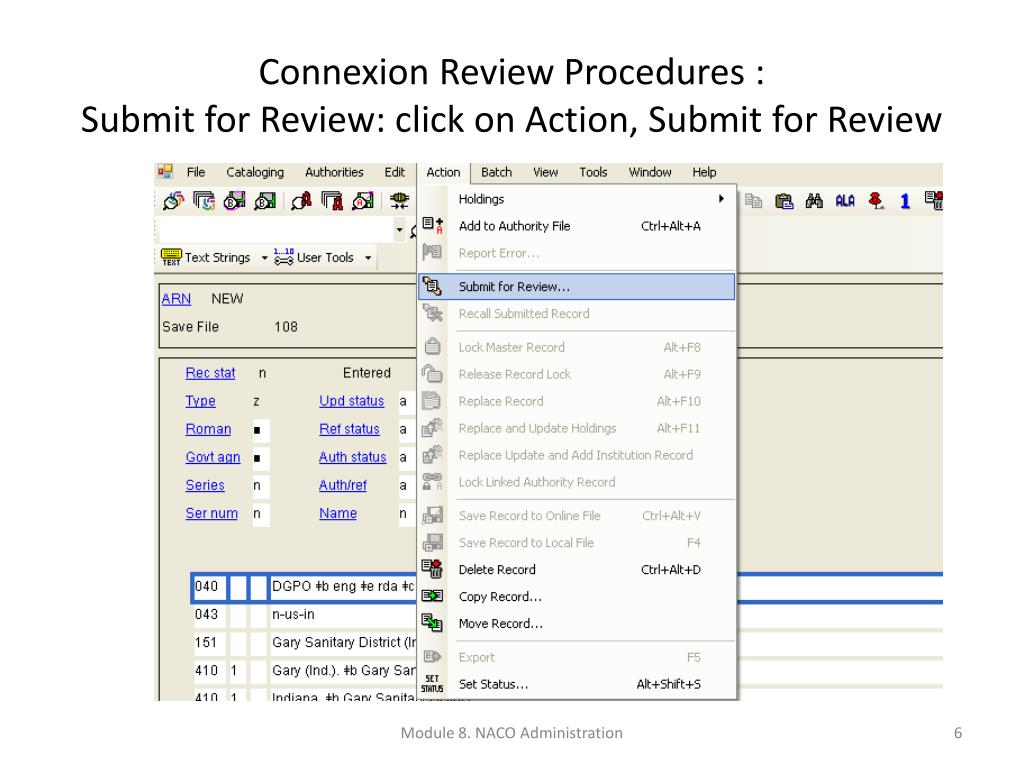Open the Edit menu

(x=394, y=172)
